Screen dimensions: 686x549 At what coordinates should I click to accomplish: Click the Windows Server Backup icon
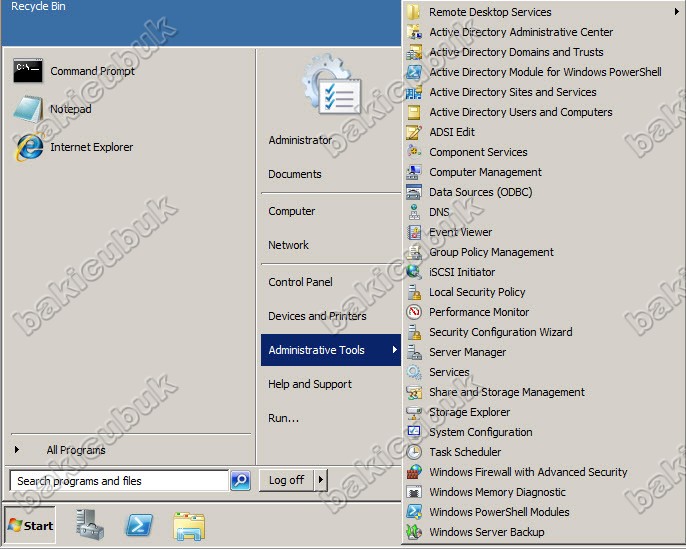[414, 532]
